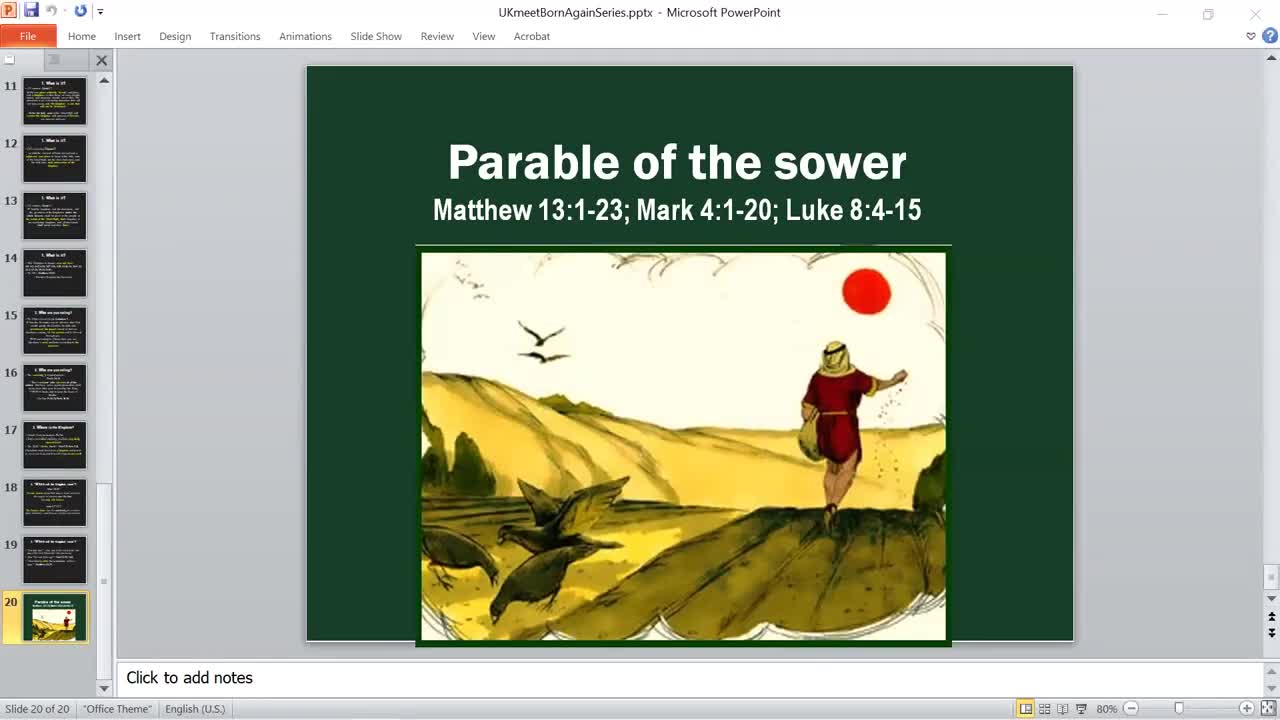
Task: Select slide 12 thumbnail
Action: click(55, 158)
